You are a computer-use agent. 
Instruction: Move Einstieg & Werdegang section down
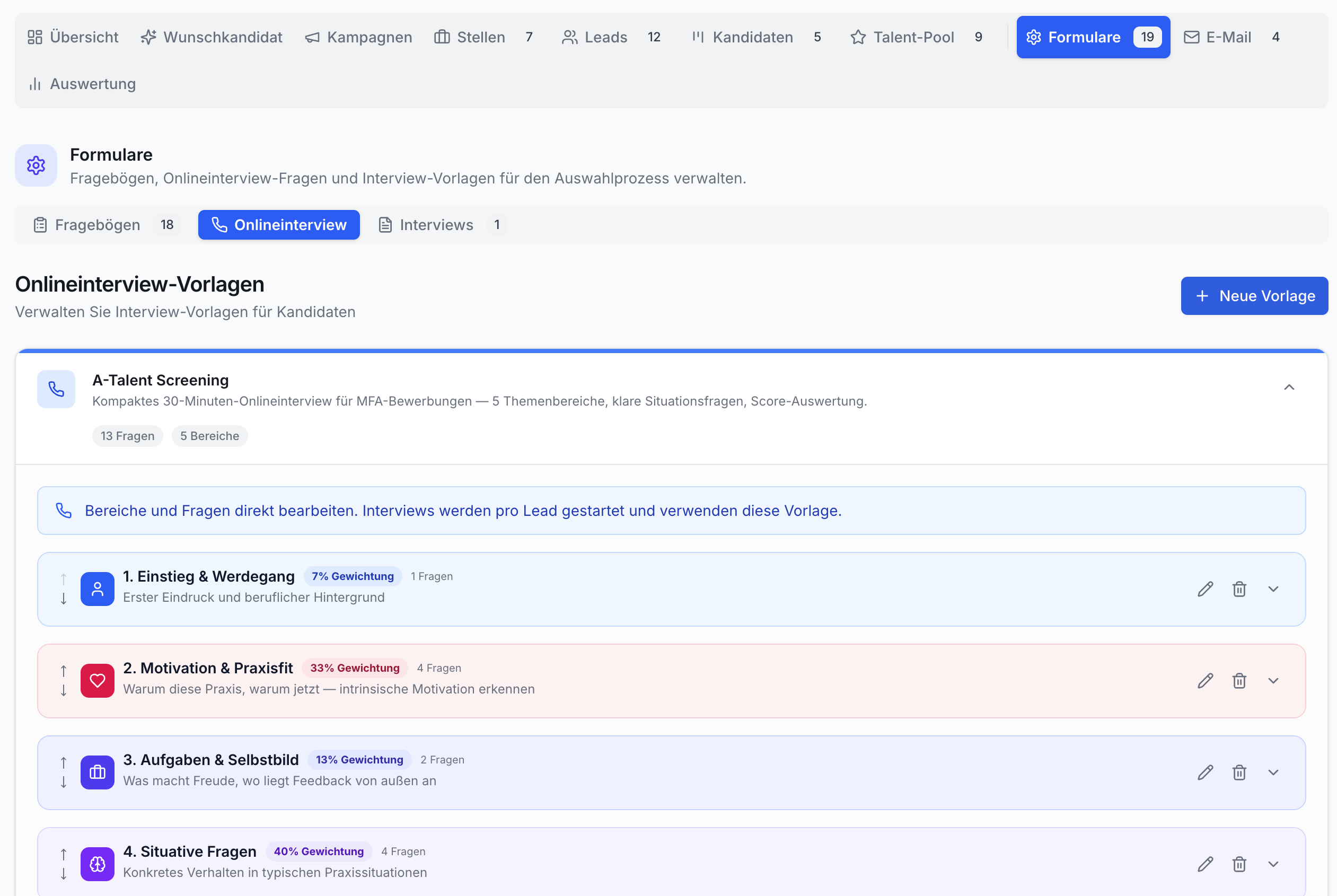[x=64, y=599]
